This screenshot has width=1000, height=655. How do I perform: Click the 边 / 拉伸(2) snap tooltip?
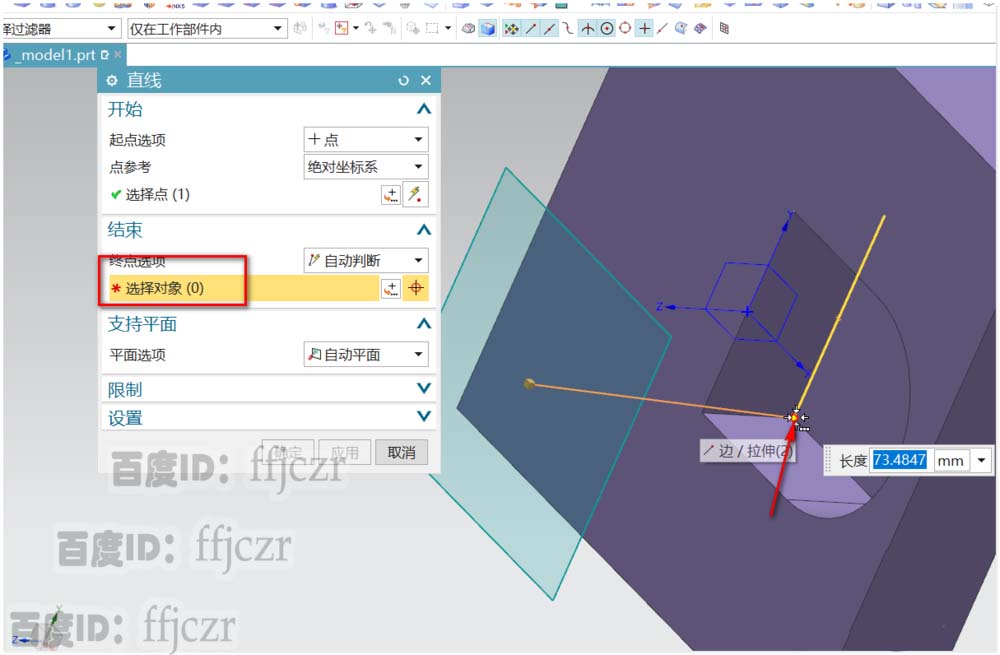click(x=747, y=452)
